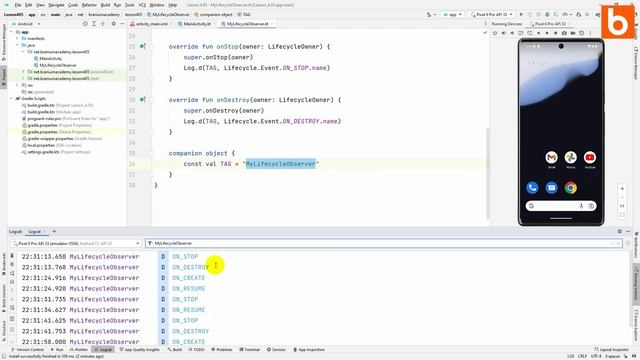Open TODO tool window
This screenshot has height=360, width=640.
pyautogui.click(x=196, y=350)
